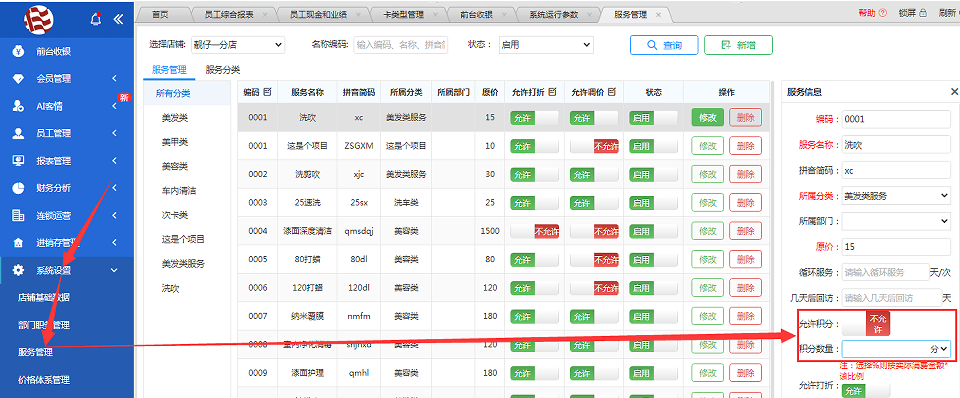
Task: Toggle 允许积分 switch in 服务信息 panel
Action: (x=866, y=323)
